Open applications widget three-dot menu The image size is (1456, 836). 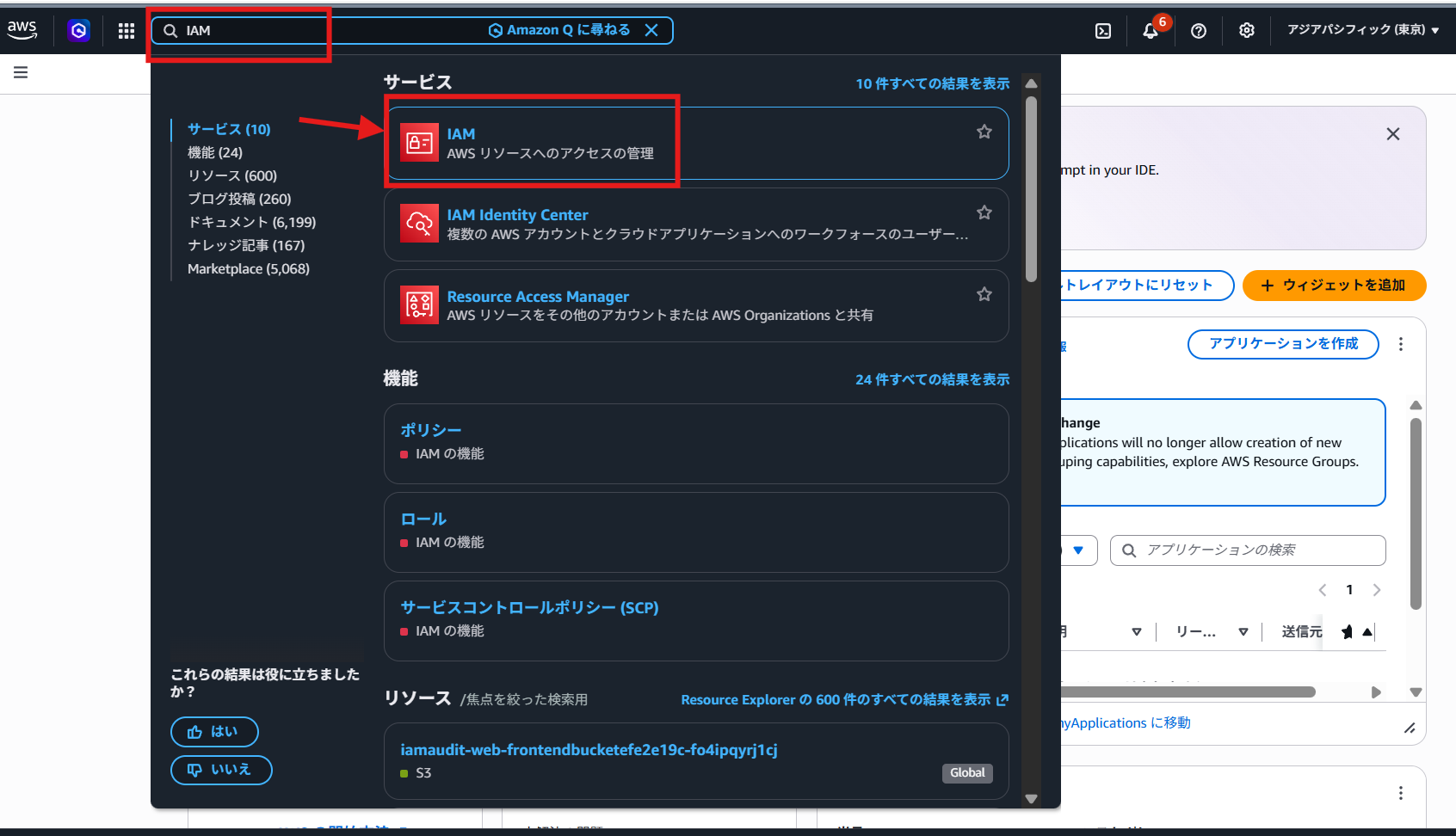click(x=1401, y=344)
